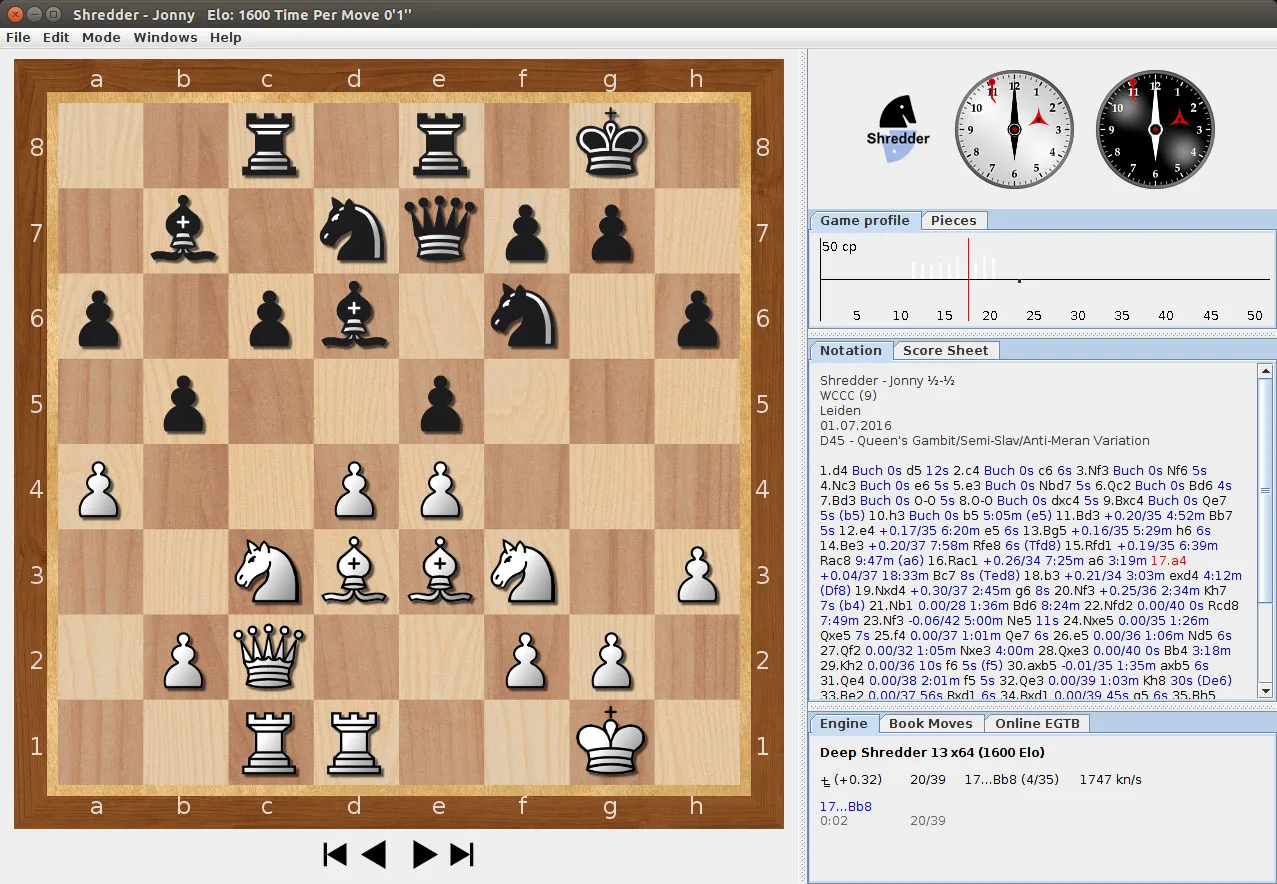1277x884 pixels.
Task: Select the black bishop on b7
Action: tap(184, 231)
